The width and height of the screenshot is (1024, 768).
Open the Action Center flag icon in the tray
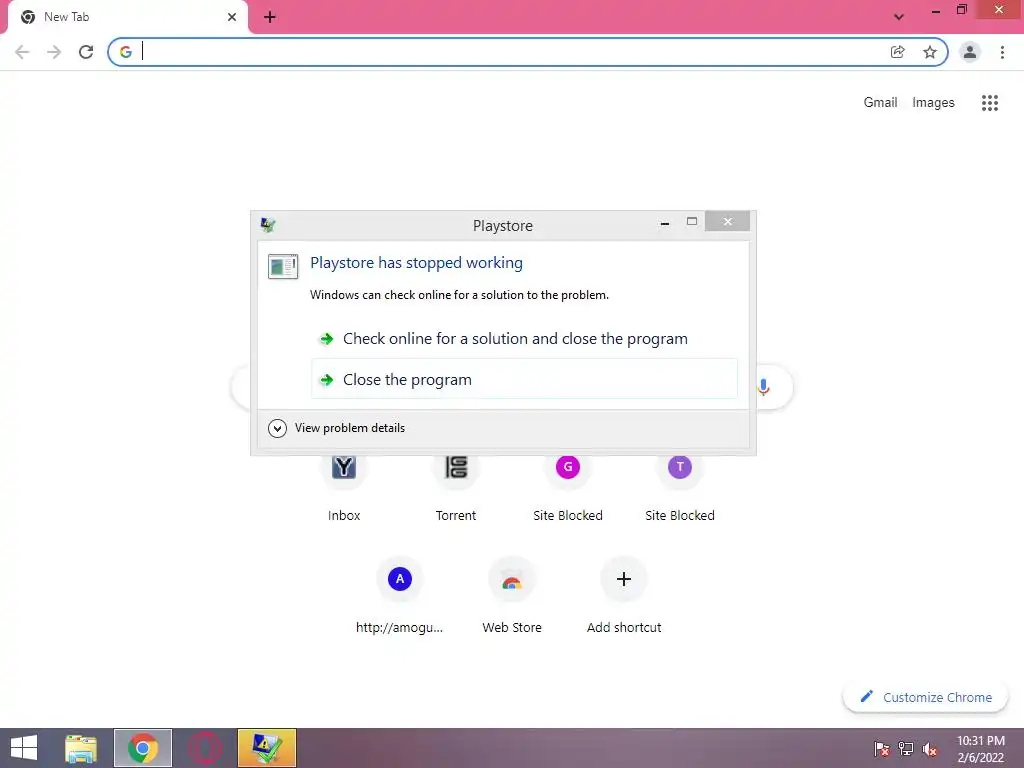[x=882, y=749]
